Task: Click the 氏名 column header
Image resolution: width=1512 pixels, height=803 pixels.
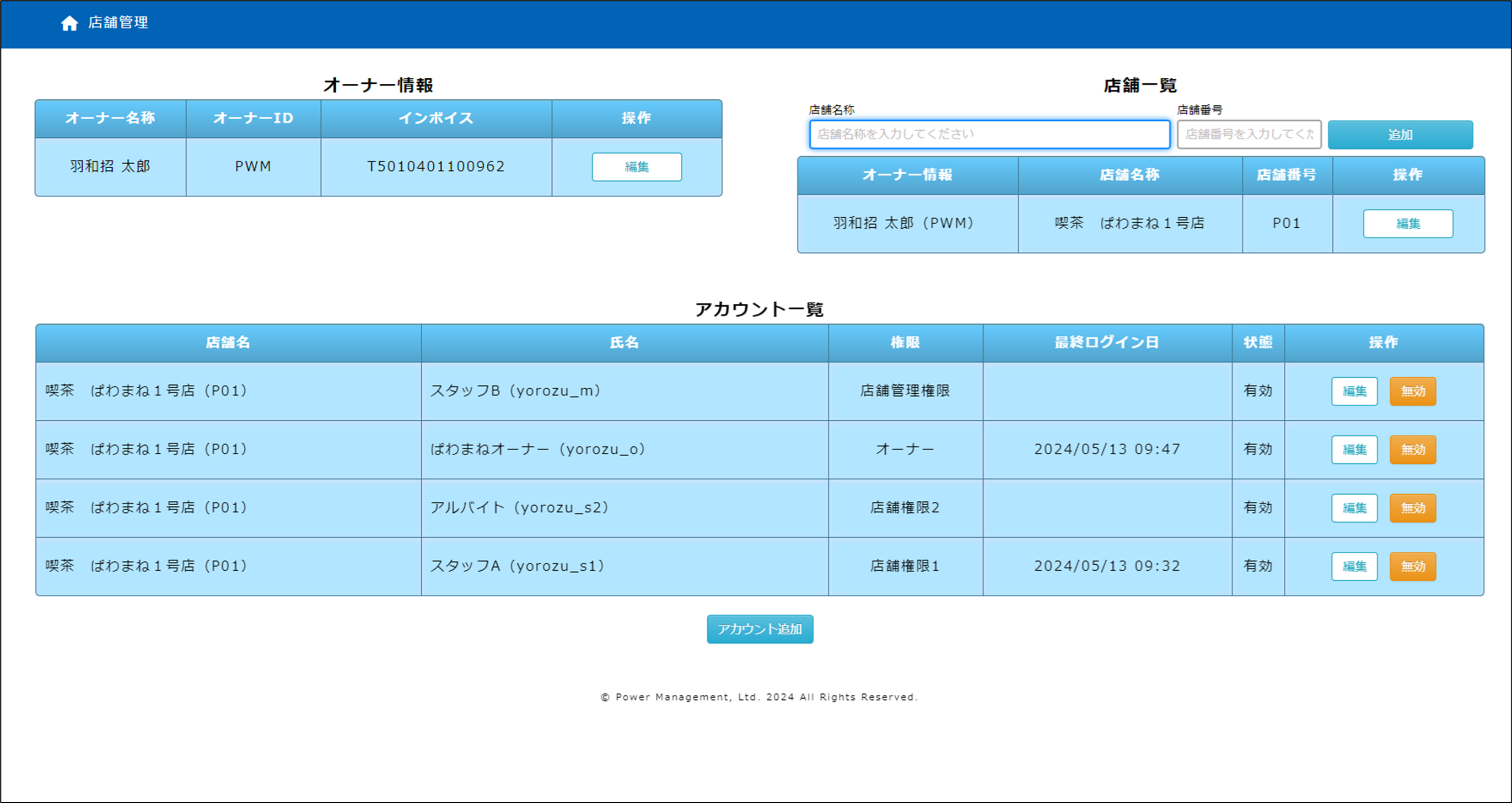Action: 624,342
